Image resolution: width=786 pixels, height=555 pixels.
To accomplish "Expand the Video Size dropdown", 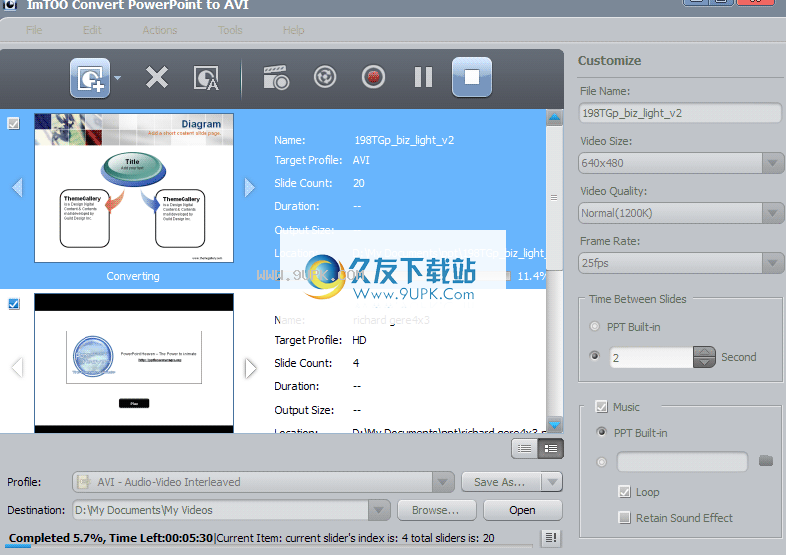I will click(772, 163).
